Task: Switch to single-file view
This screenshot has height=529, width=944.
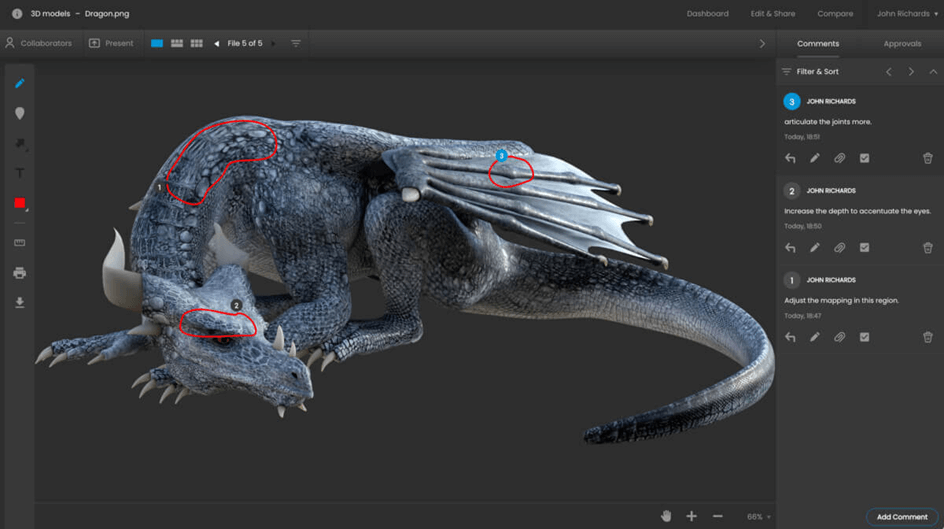Action: [x=157, y=43]
